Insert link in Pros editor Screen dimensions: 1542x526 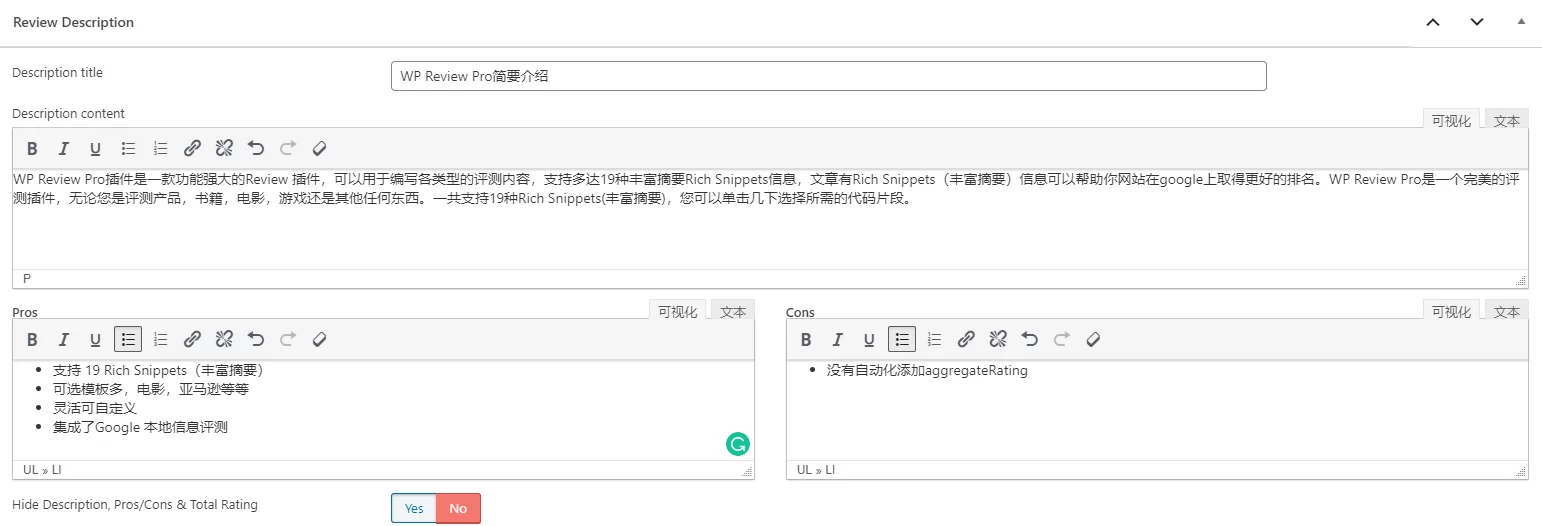tap(192, 340)
